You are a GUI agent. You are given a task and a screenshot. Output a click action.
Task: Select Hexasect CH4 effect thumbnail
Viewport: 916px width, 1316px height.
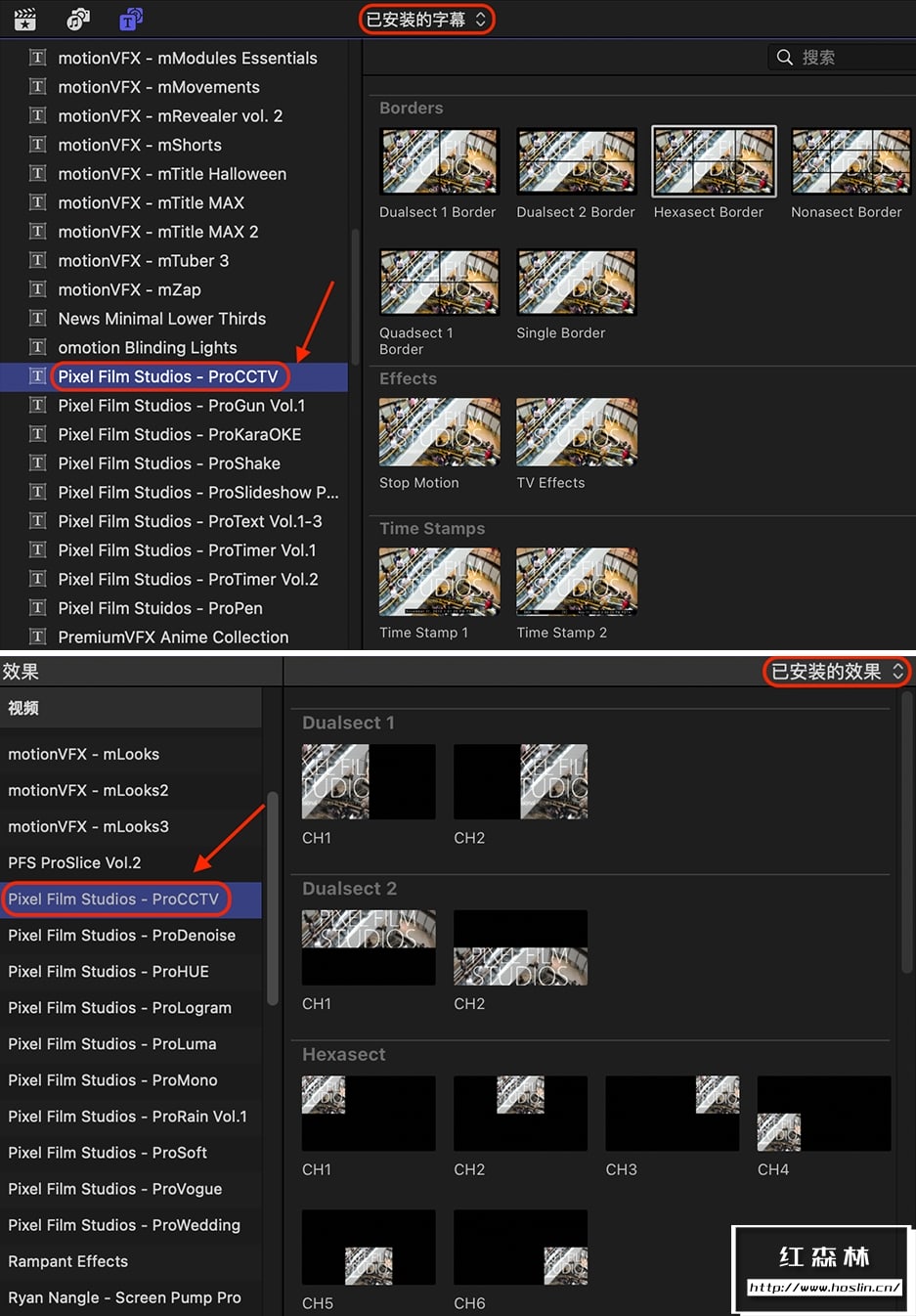824,1114
